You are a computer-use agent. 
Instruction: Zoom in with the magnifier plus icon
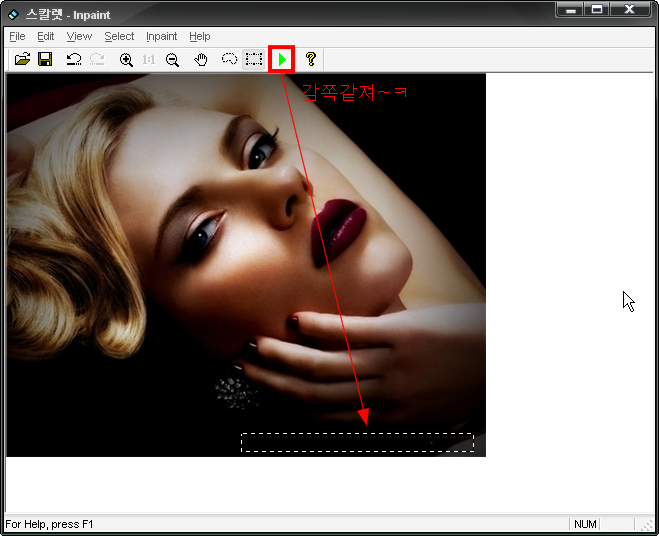[126, 60]
